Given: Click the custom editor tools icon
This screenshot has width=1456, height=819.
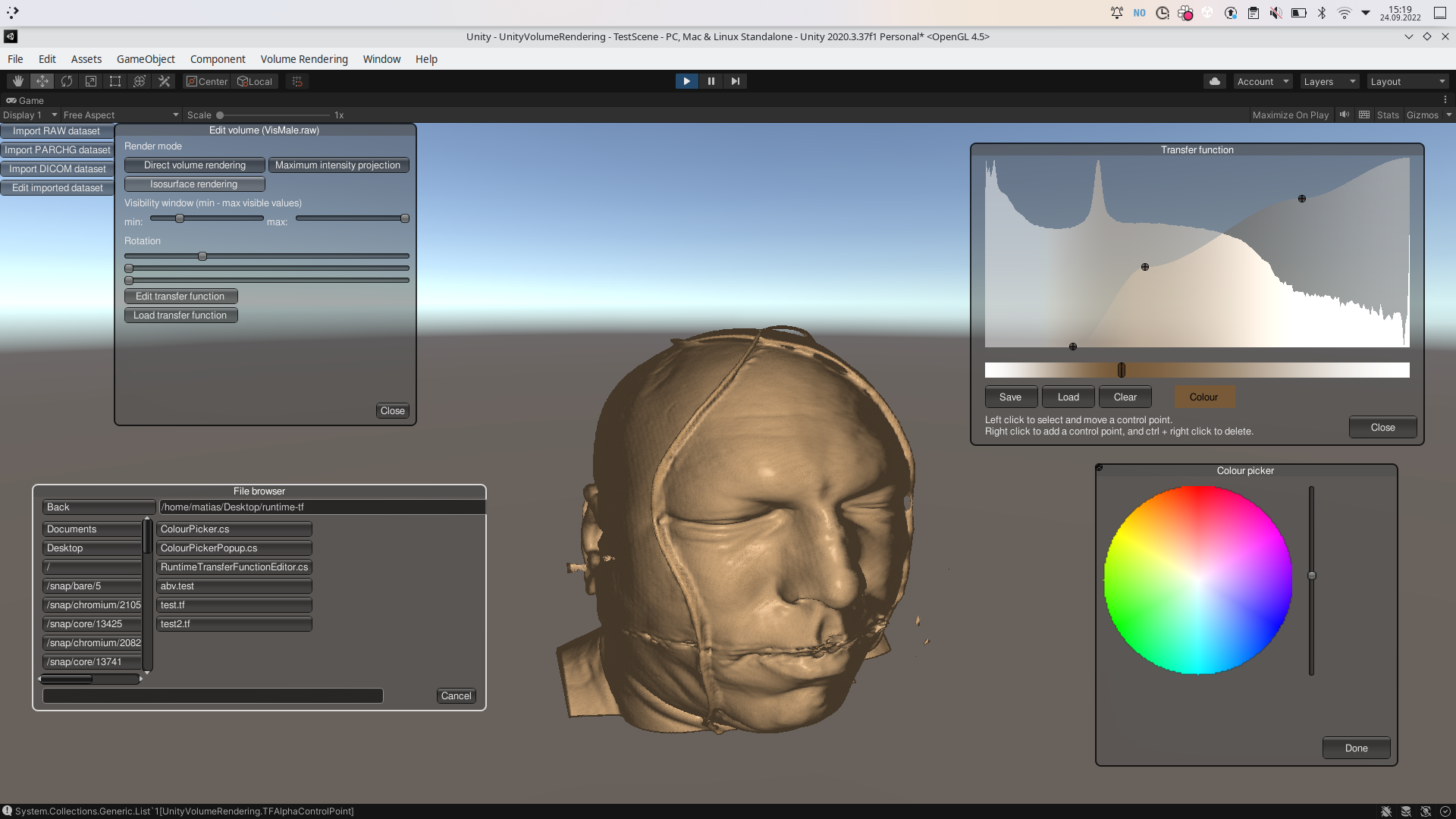Looking at the screenshot, I should (x=164, y=81).
